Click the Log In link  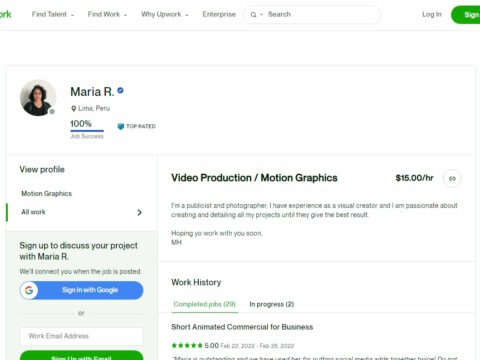[432, 14]
